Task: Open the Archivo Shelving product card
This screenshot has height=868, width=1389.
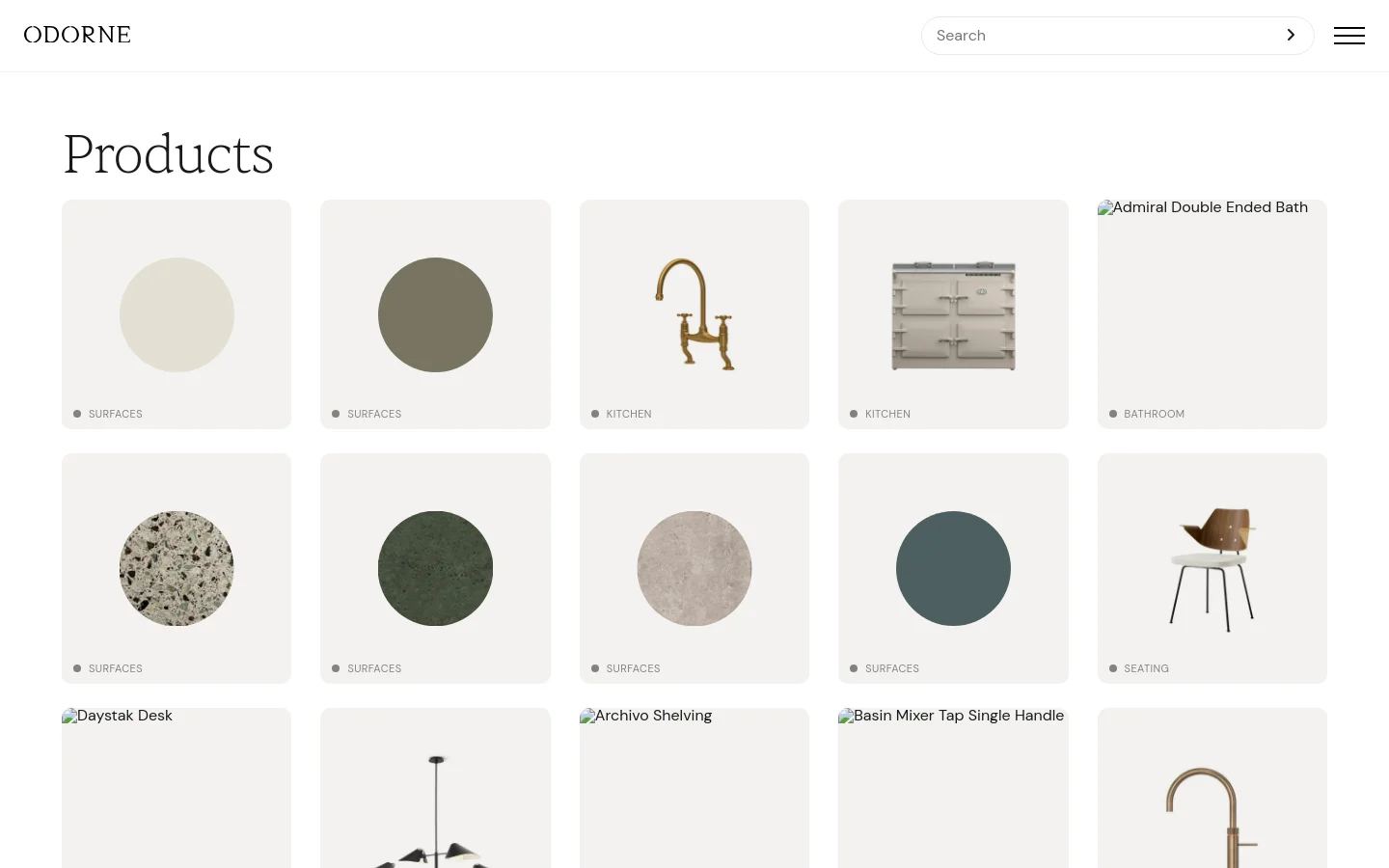Action: point(694,788)
